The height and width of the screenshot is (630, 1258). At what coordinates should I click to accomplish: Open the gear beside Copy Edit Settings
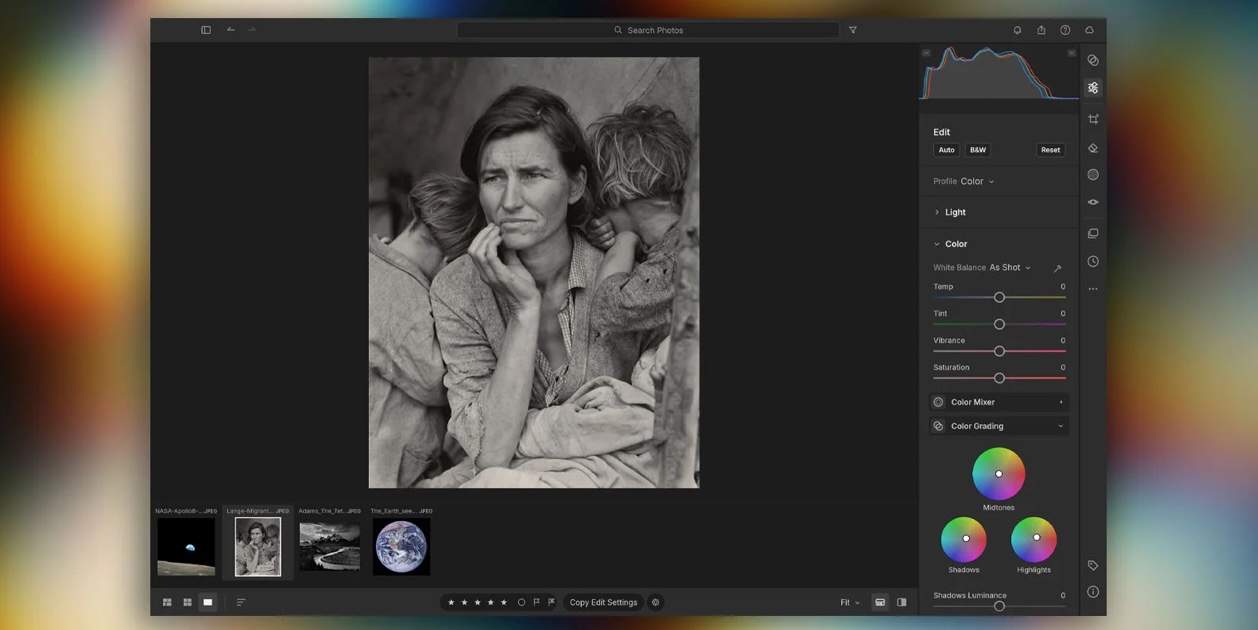coord(655,602)
